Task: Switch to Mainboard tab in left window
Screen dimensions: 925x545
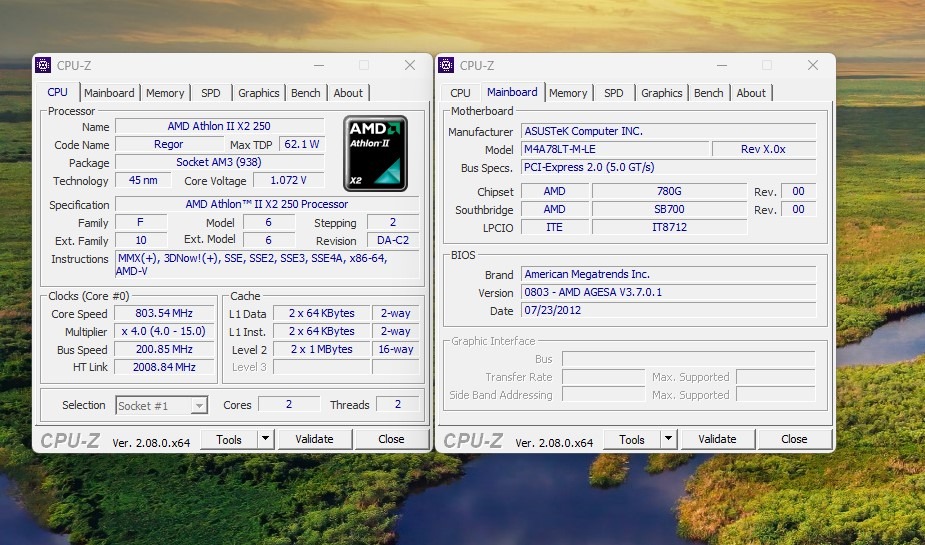Action: click(109, 93)
